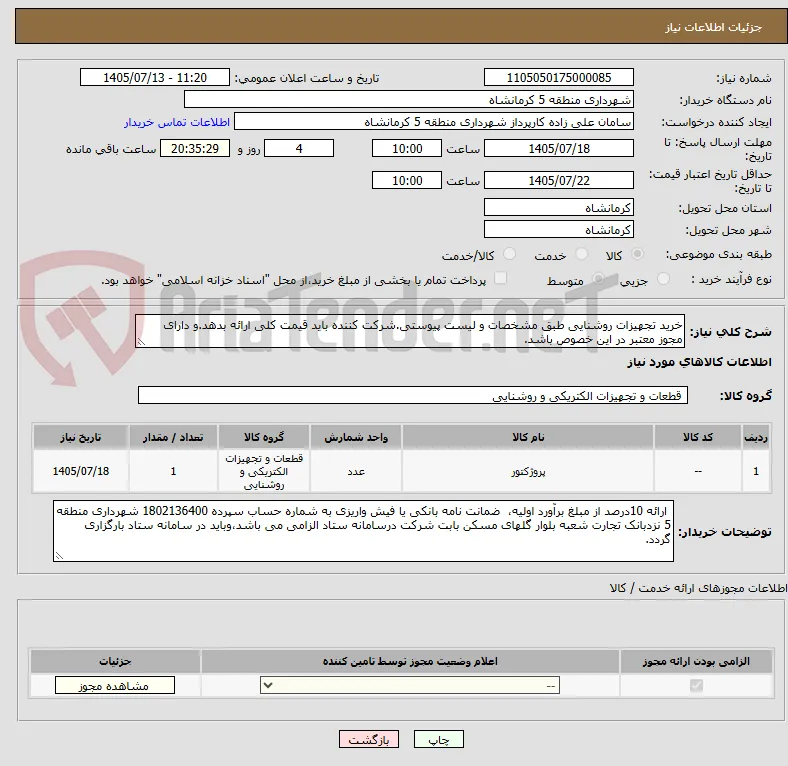Screen dimensions: 788x766
Task: Click the جزئیات اطلاعات نیاز page title
Action: tap(714, 27)
